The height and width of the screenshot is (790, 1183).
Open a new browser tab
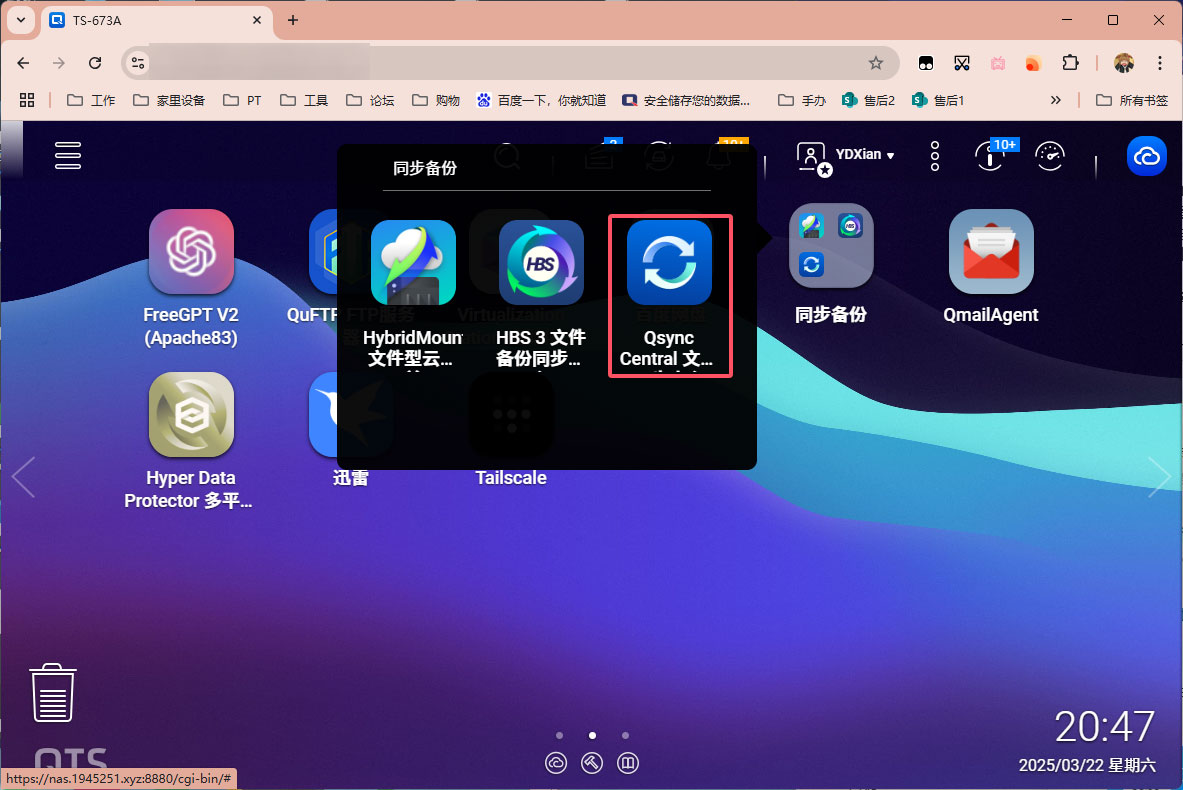[293, 20]
